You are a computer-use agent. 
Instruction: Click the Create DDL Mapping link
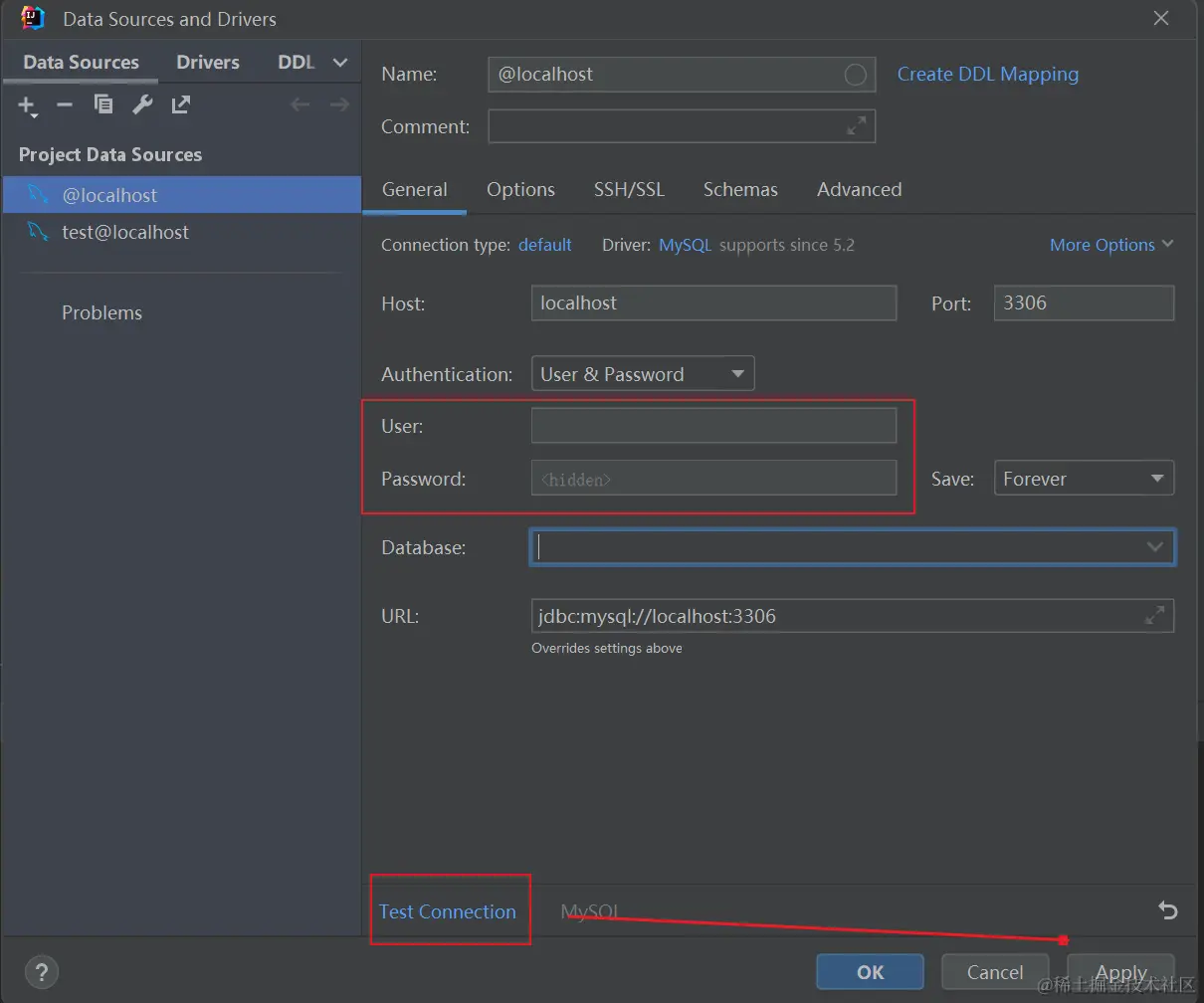[988, 74]
